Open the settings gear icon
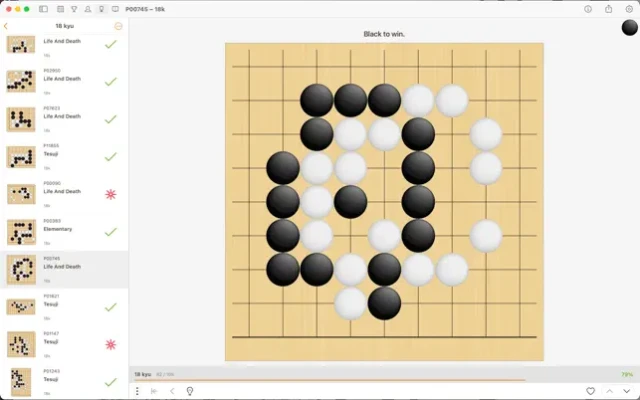 tap(628, 8)
